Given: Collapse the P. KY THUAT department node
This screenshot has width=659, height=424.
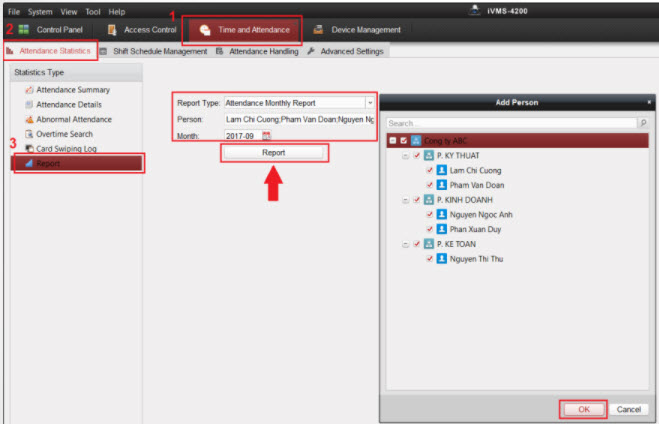Looking at the screenshot, I should click(405, 156).
